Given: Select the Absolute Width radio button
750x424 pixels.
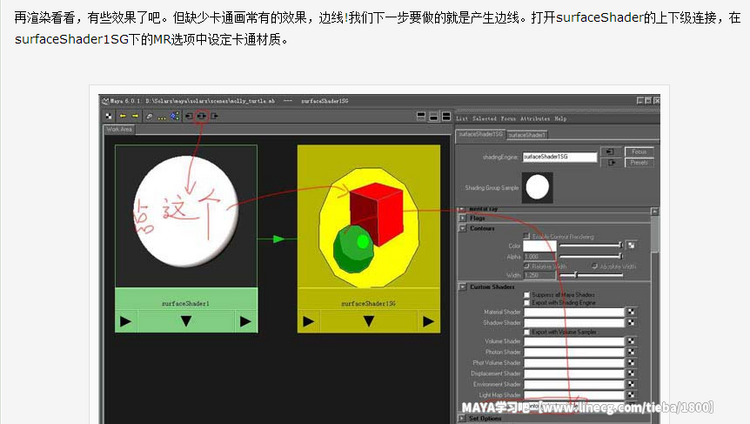Looking at the screenshot, I should coord(595,266).
